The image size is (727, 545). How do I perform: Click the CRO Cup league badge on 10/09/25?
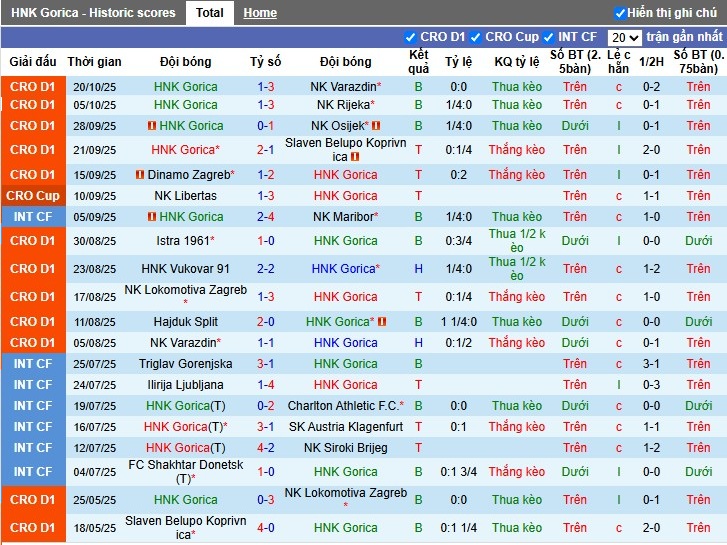tap(33, 196)
